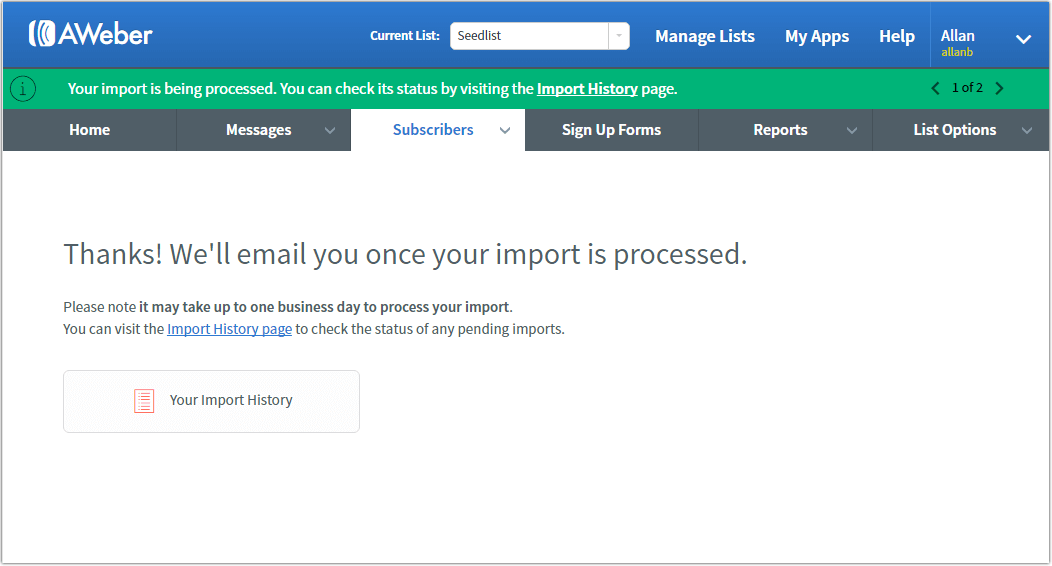Open the Current List dropdown arrow
This screenshot has width=1052, height=566.
click(619, 36)
